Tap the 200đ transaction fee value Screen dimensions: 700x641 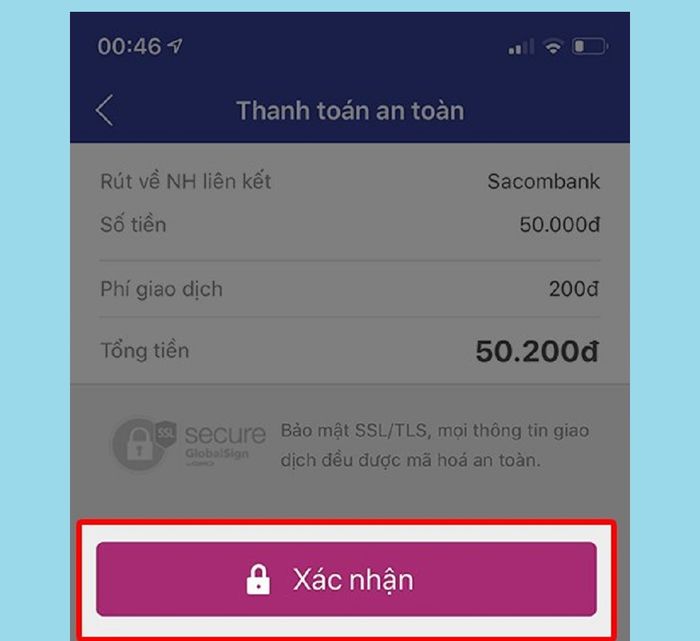[574, 289]
